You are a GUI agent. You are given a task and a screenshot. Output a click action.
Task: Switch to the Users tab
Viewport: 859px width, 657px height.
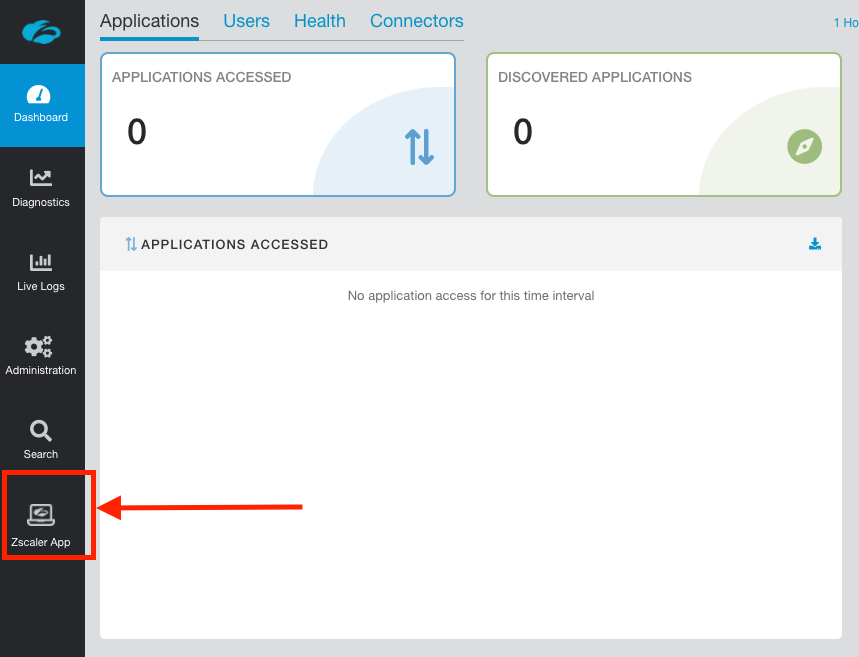click(x=246, y=21)
